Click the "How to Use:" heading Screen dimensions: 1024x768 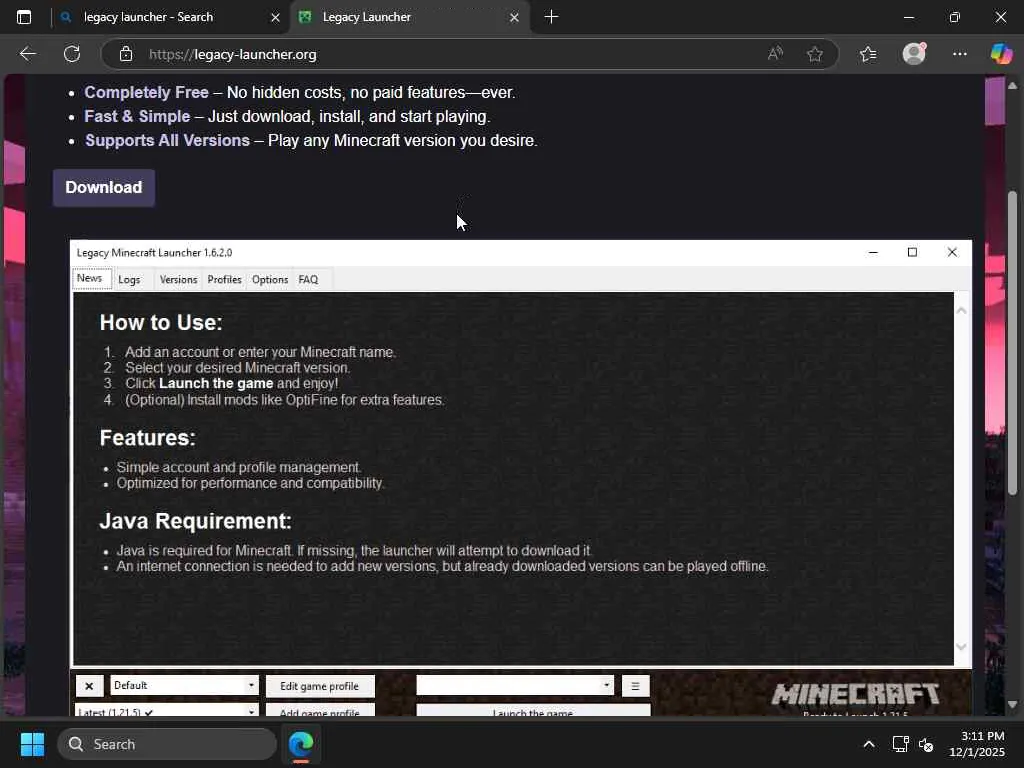point(161,323)
